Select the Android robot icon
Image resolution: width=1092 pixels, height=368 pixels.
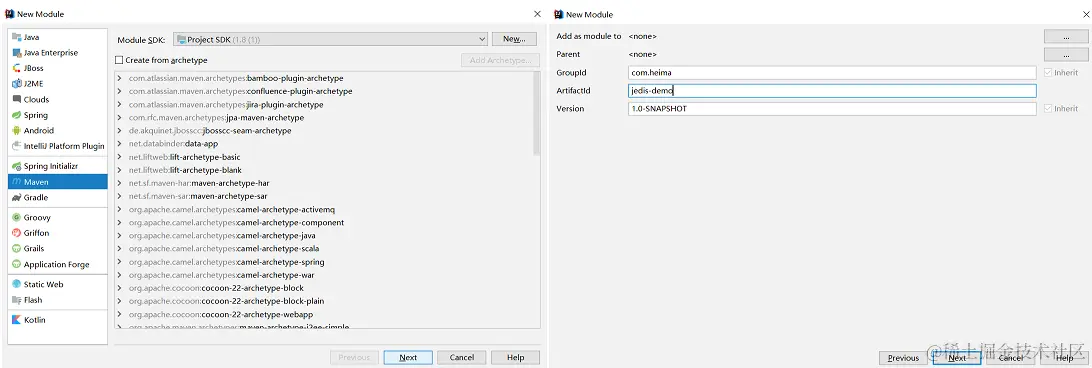coord(17,130)
